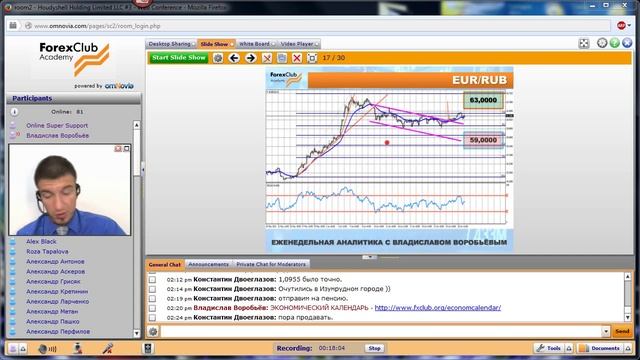Click the omnovia.com URL in address bar
Screen dimensions: 640x360
[97, 26]
